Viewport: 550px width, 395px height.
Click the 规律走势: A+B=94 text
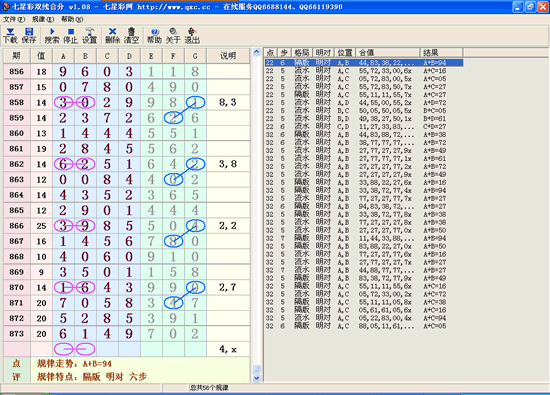74,364
